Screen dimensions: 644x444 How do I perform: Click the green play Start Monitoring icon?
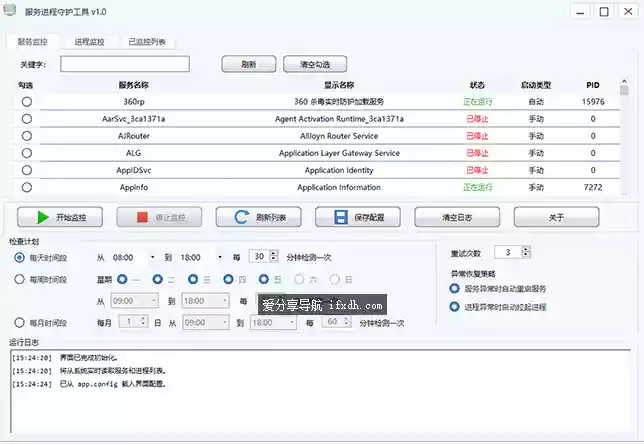[43, 217]
